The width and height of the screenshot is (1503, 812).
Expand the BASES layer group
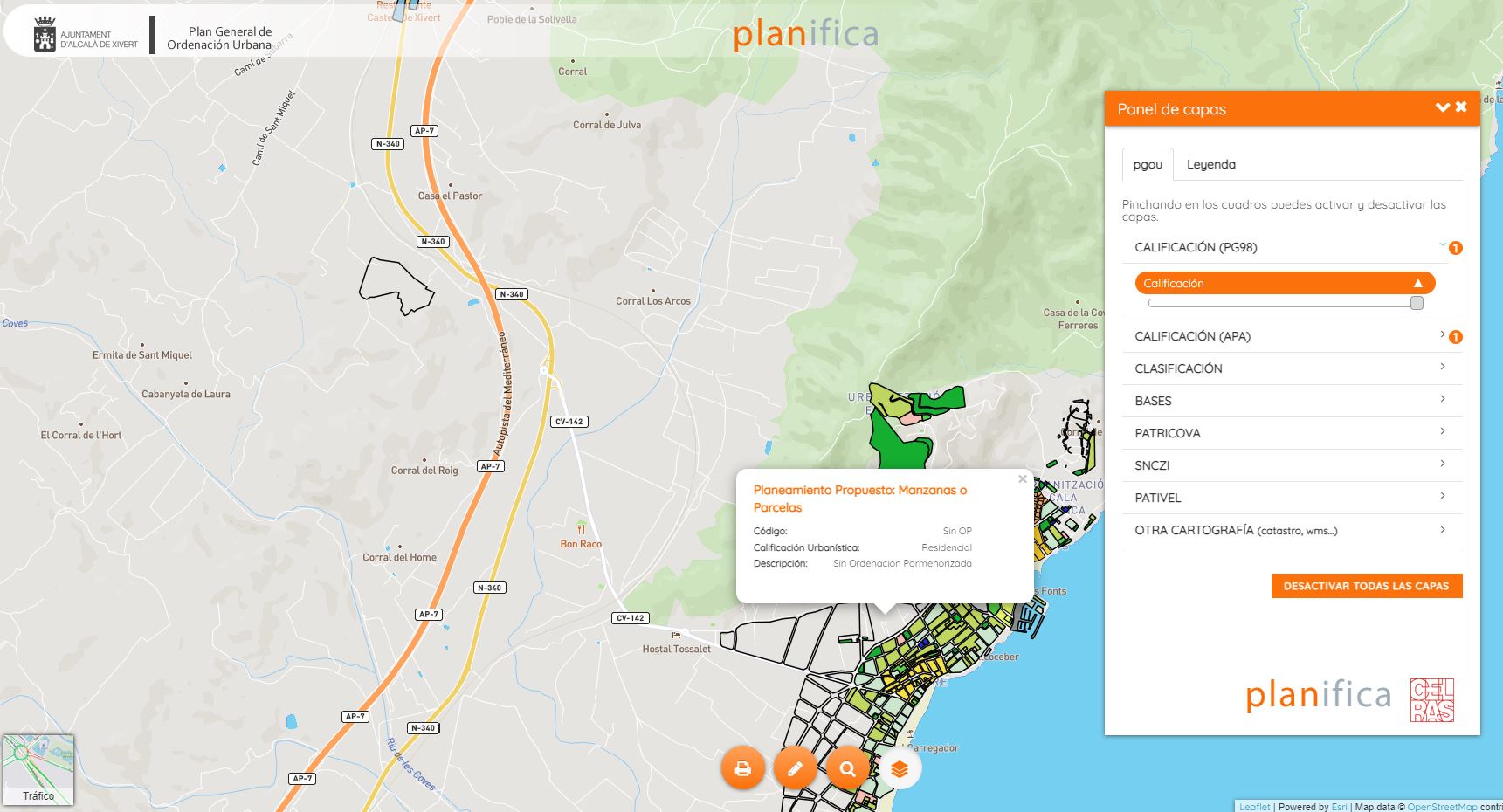point(1293,401)
